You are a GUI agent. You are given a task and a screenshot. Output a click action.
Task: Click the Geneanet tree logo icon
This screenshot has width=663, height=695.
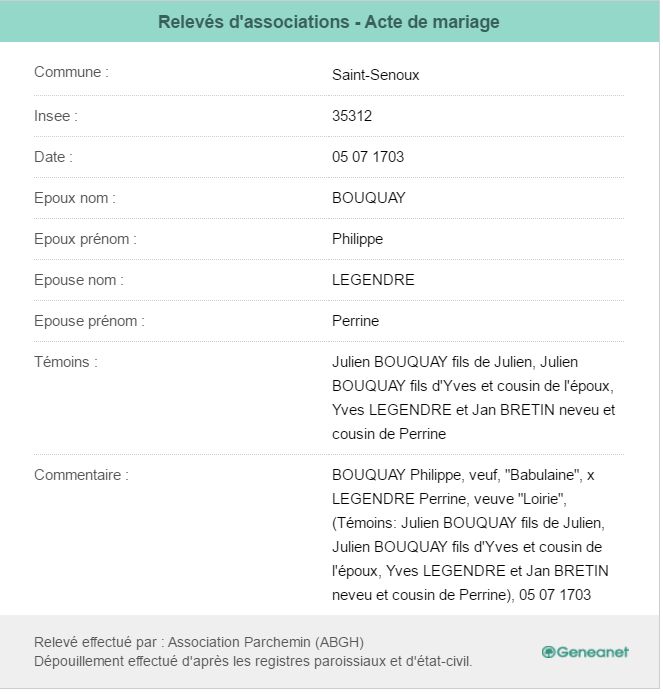[548, 652]
